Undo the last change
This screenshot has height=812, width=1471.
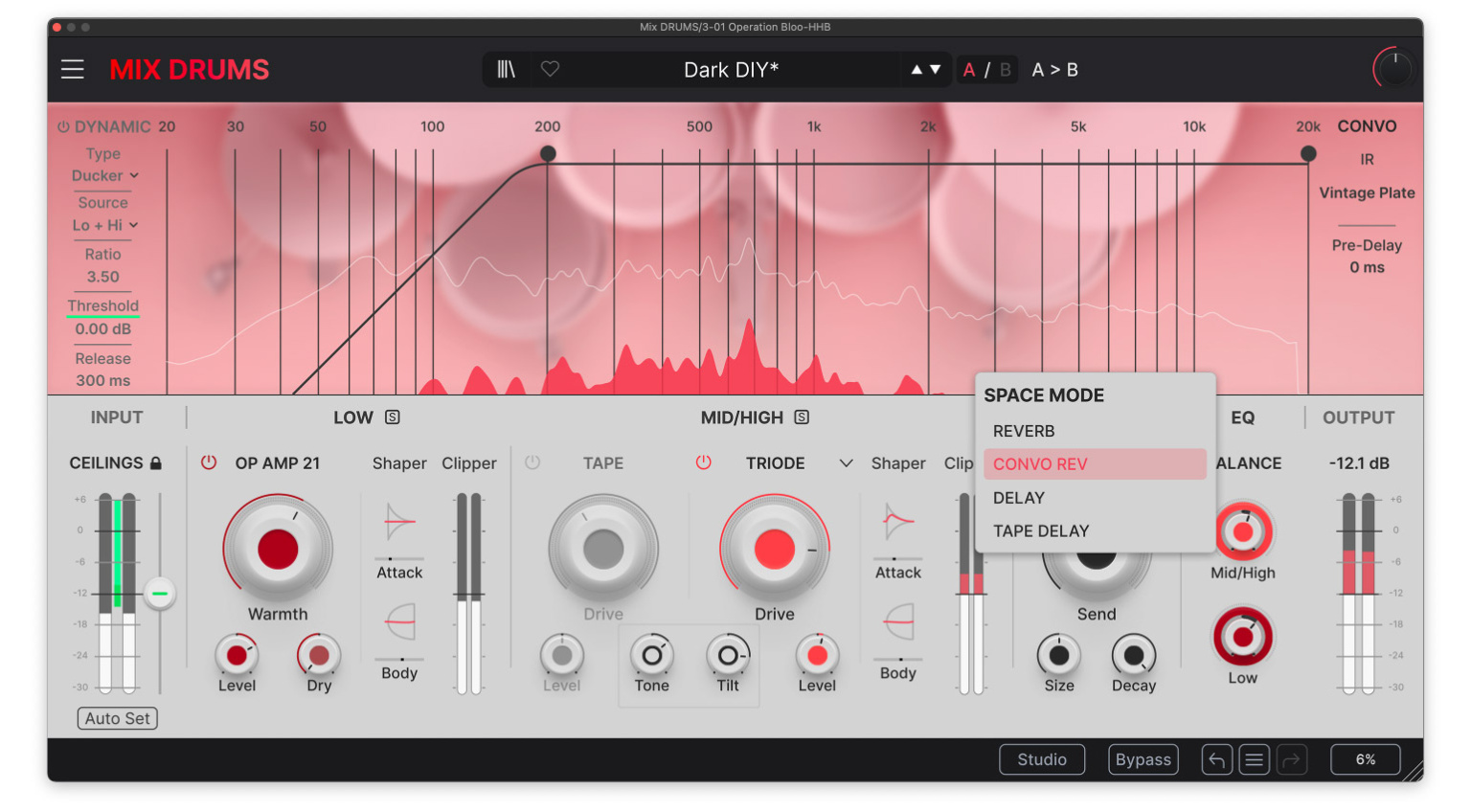point(1216,759)
